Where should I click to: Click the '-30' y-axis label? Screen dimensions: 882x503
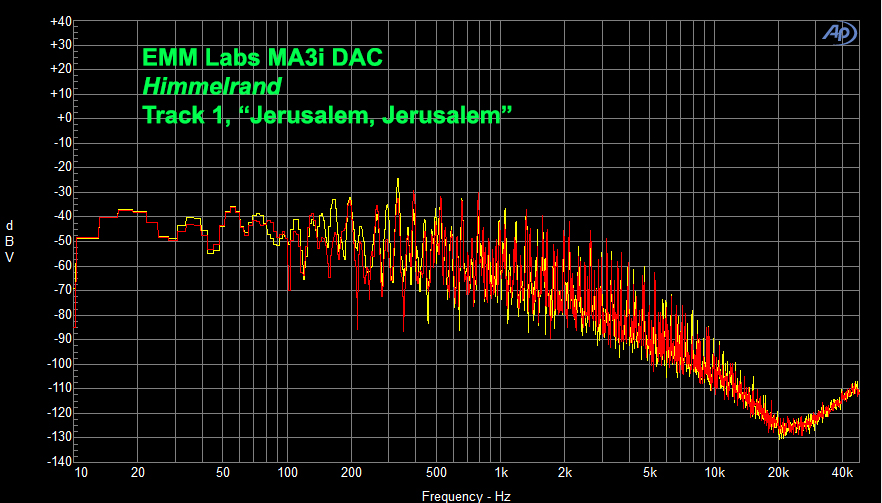tap(62, 191)
